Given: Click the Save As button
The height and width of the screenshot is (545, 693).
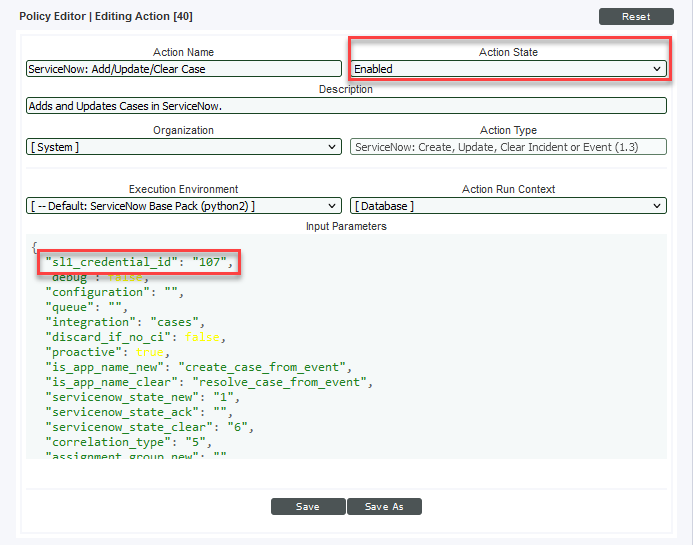Looking at the screenshot, I should [x=384, y=507].
